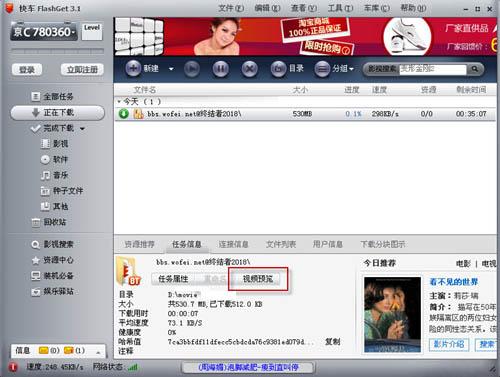Image resolution: width=500 pixels, height=377 pixels.
Task: Click the 视频预览 button
Action: tap(258, 279)
